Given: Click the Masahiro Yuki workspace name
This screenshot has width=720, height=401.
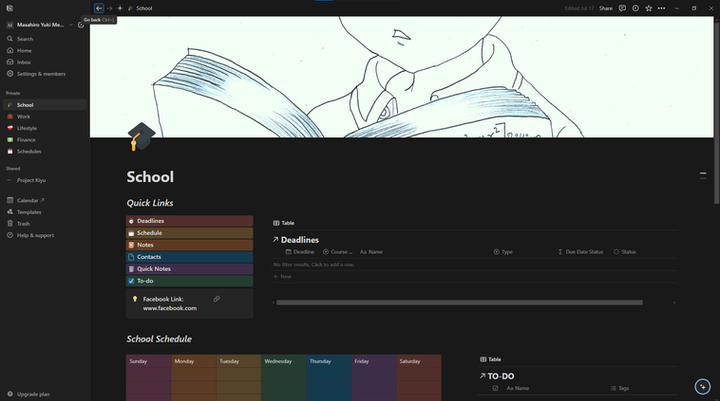Looking at the screenshot, I should click(40, 25).
